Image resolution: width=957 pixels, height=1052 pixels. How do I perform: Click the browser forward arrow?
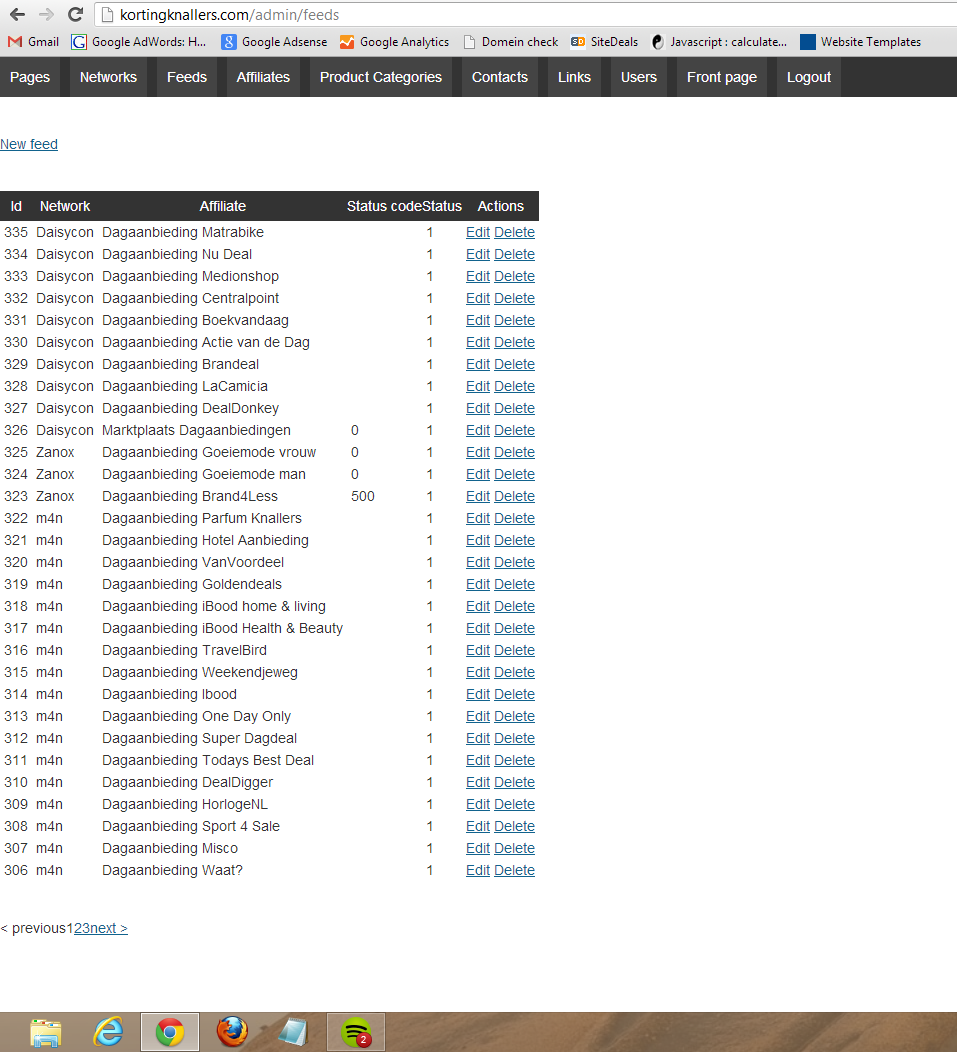(x=46, y=14)
